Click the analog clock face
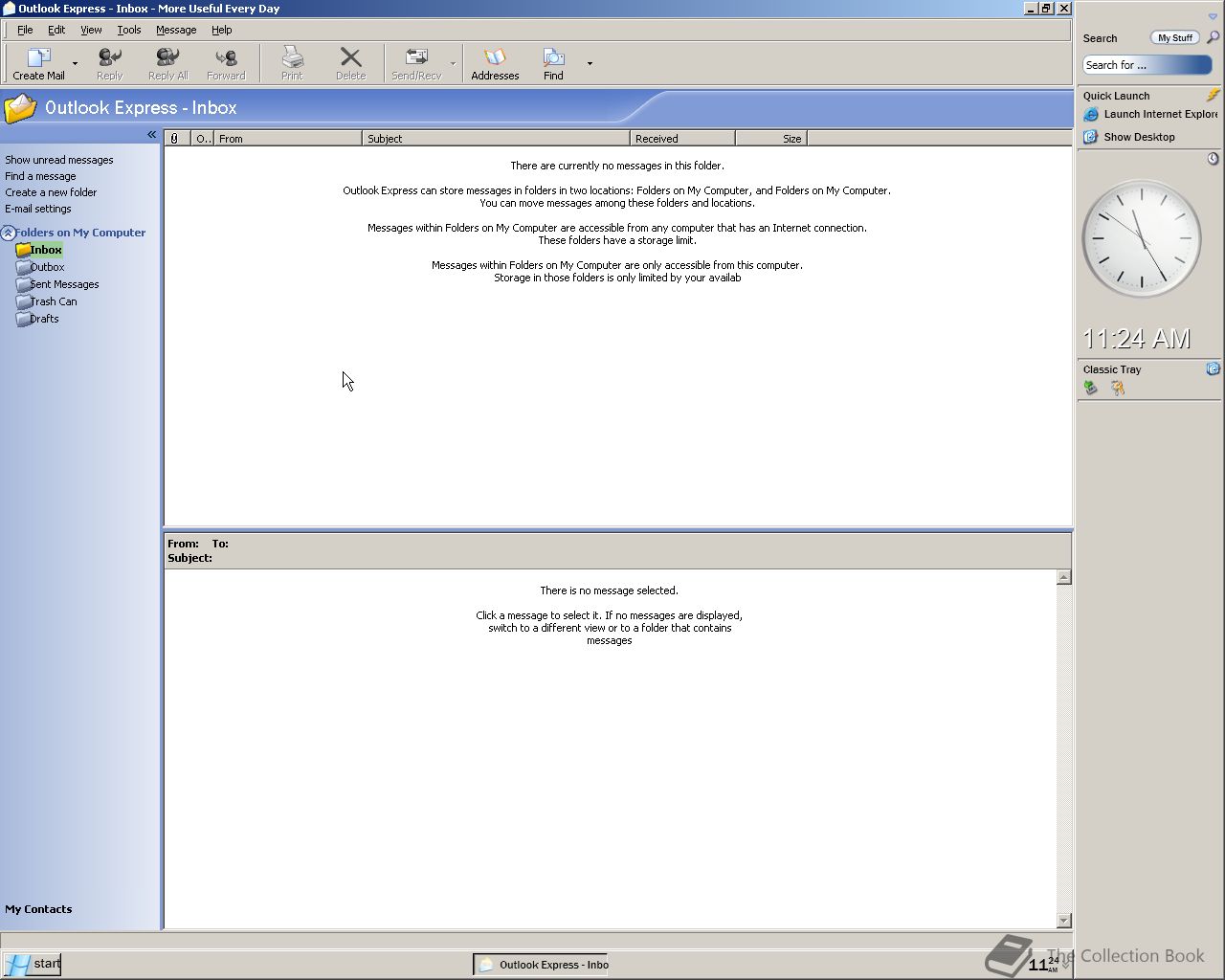The height and width of the screenshot is (980, 1225). tap(1141, 239)
